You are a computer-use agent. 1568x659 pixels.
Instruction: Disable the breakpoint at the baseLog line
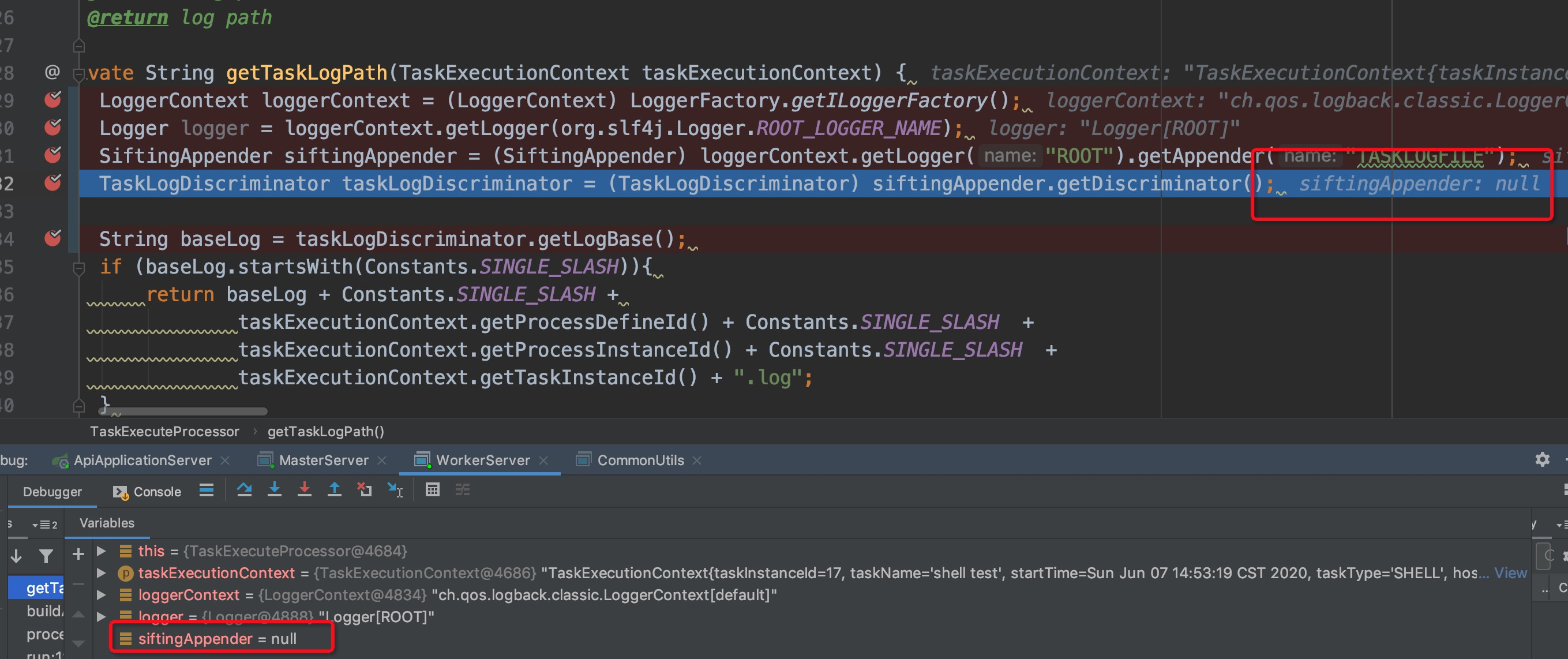(x=53, y=238)
